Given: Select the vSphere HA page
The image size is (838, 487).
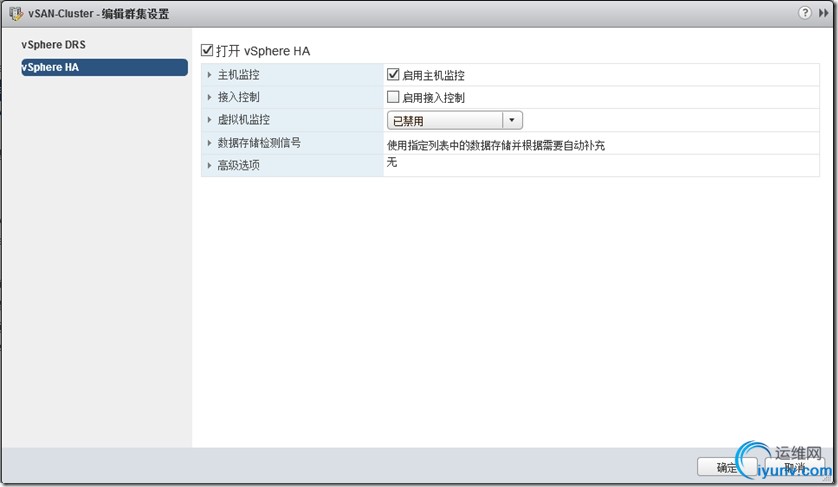Looking at the screenshot, I should [104, 67].
